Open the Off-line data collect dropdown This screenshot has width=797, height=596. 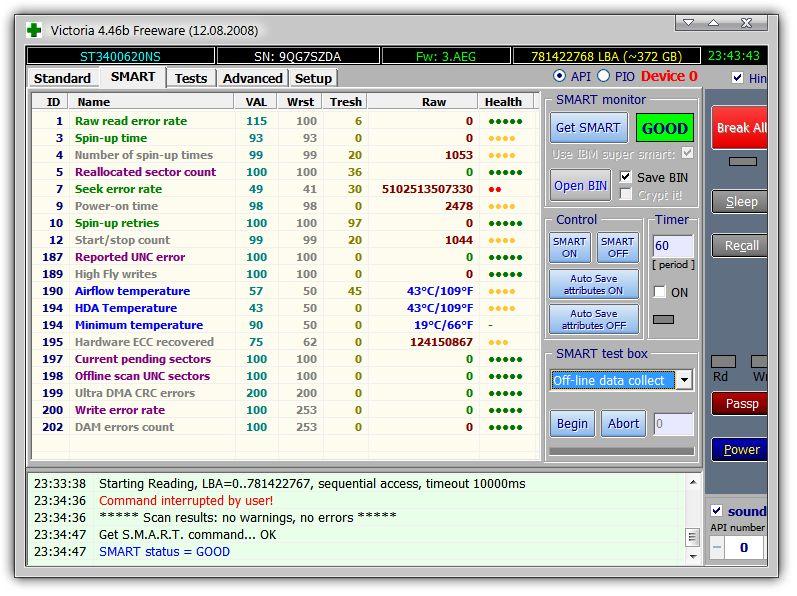coord(684,380)
